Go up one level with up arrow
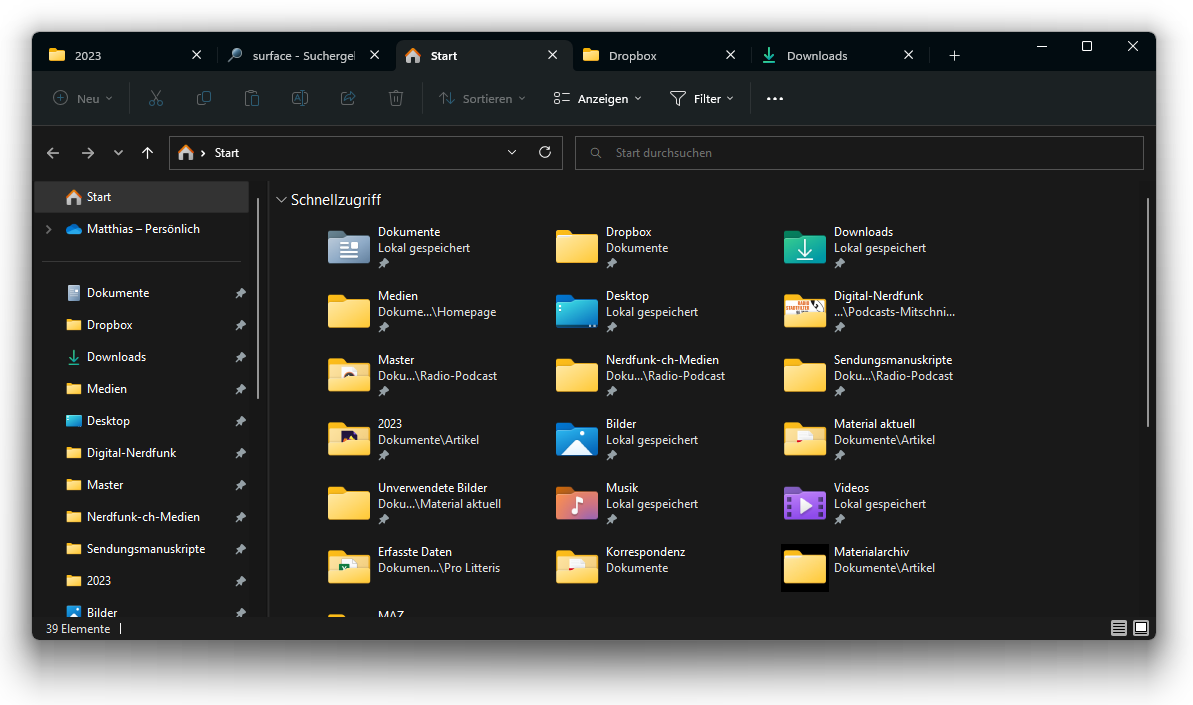The width and height of the screenshot is (1193, 705). click(x=148, y=153)
